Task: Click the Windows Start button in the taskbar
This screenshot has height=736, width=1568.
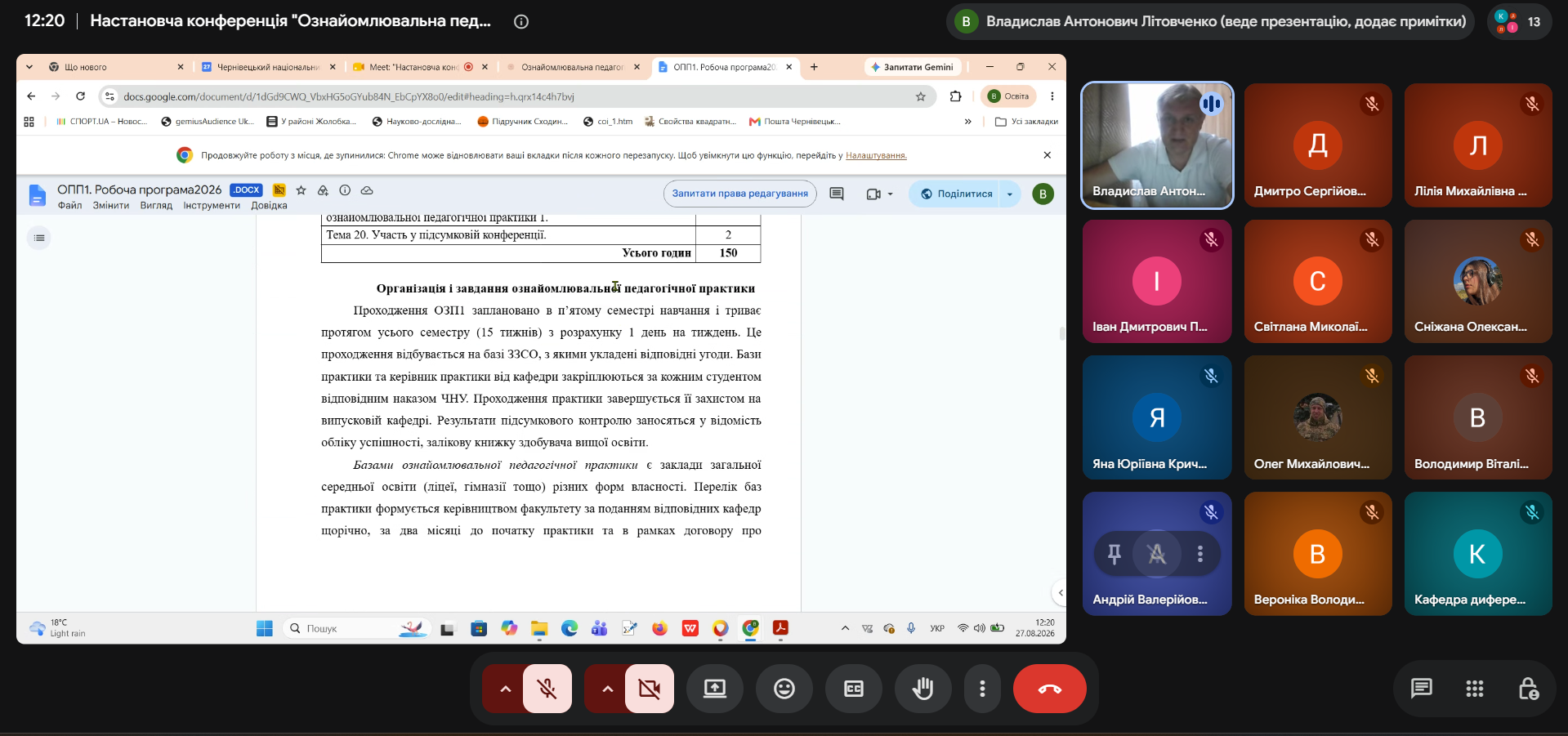Action: tap(265, 628)
